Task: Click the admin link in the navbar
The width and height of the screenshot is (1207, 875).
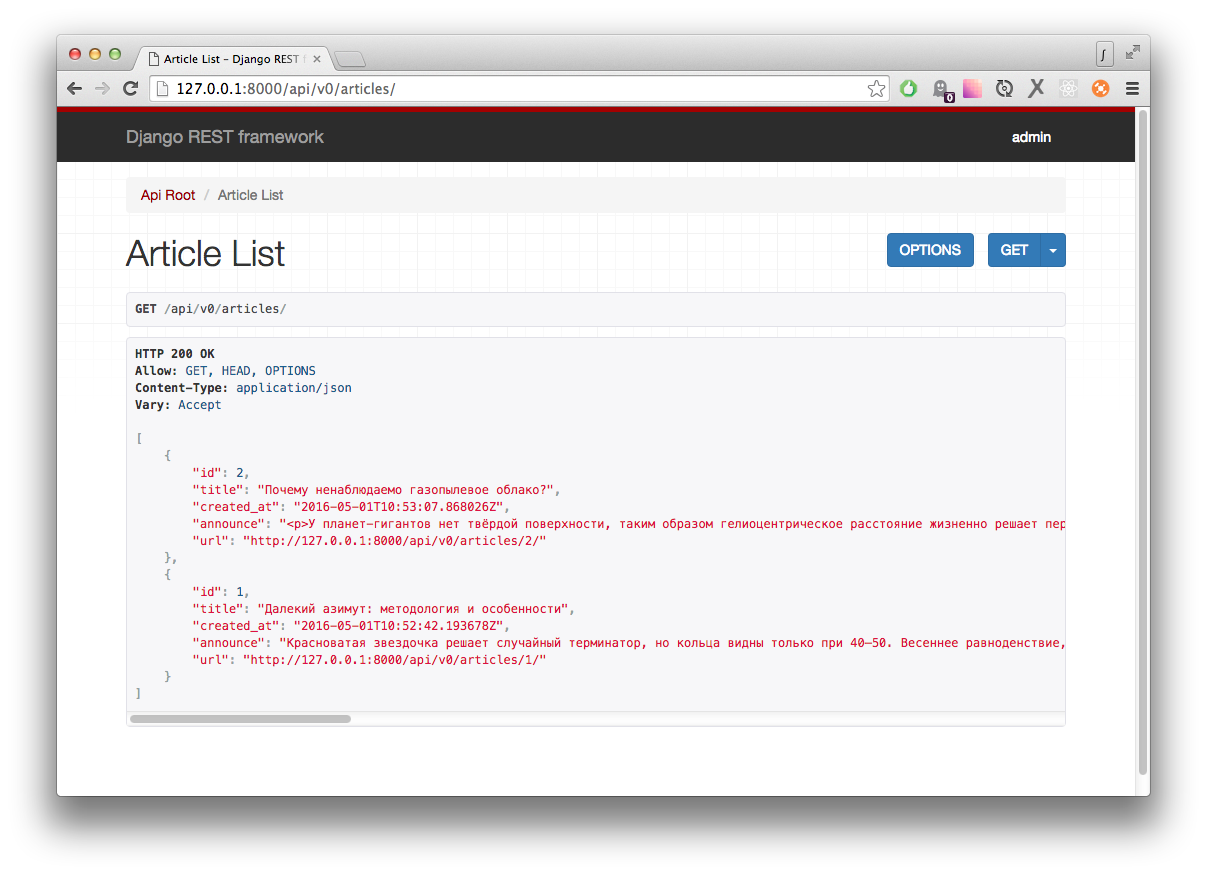Action: pos(1031,137)
